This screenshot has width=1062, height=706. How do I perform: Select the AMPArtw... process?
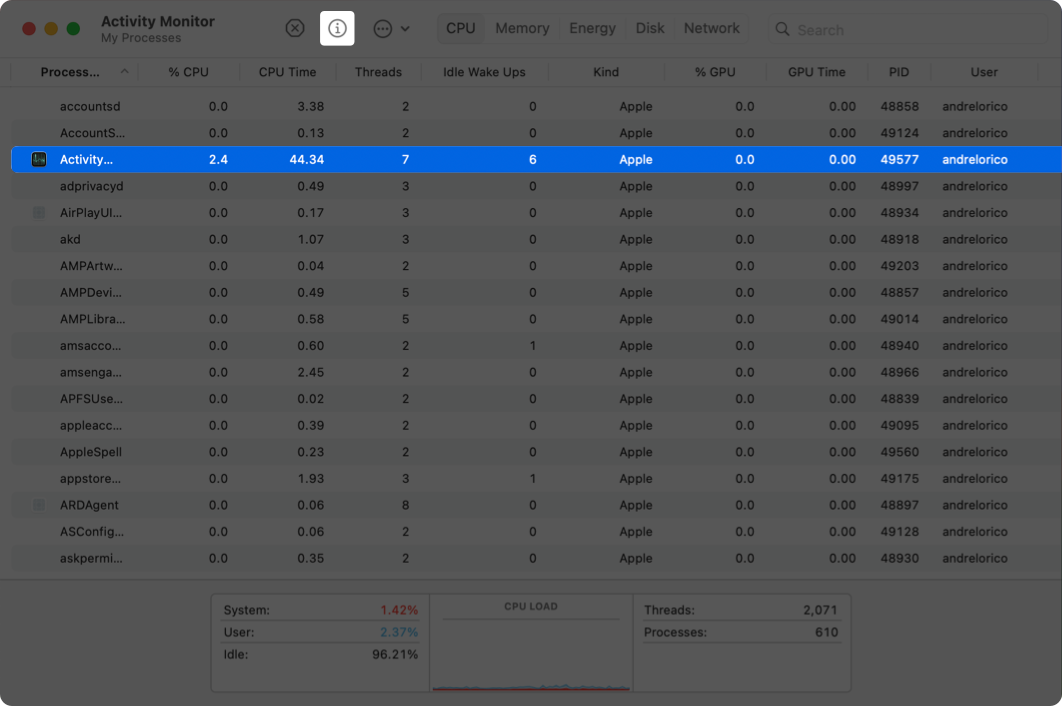(91, 266)
